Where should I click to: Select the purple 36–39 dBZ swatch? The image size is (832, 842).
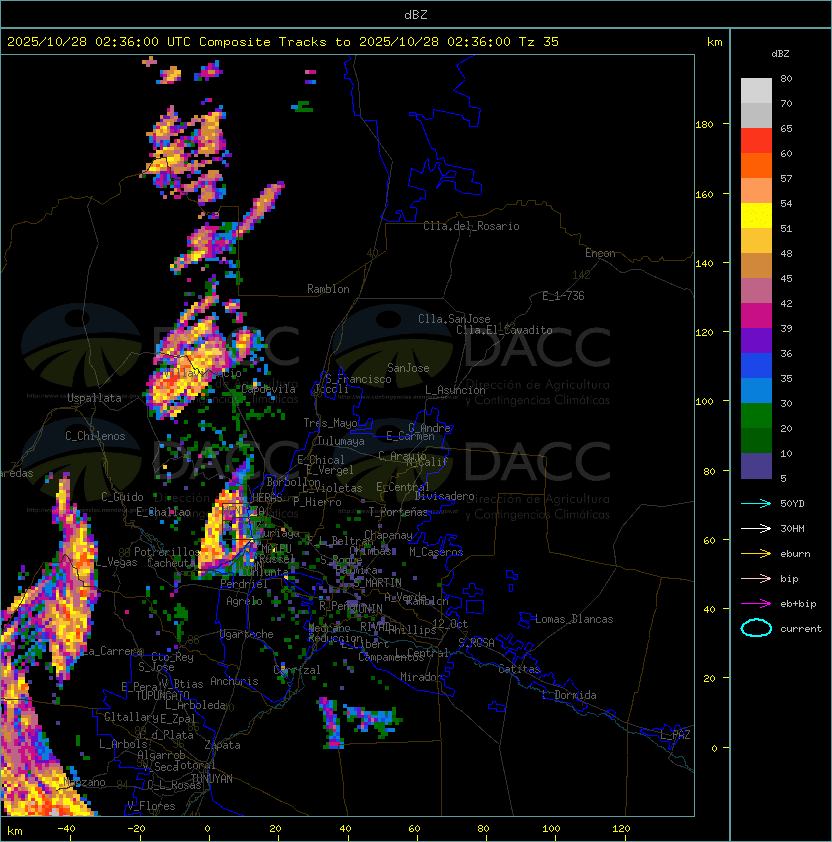[x=756, y=340]
